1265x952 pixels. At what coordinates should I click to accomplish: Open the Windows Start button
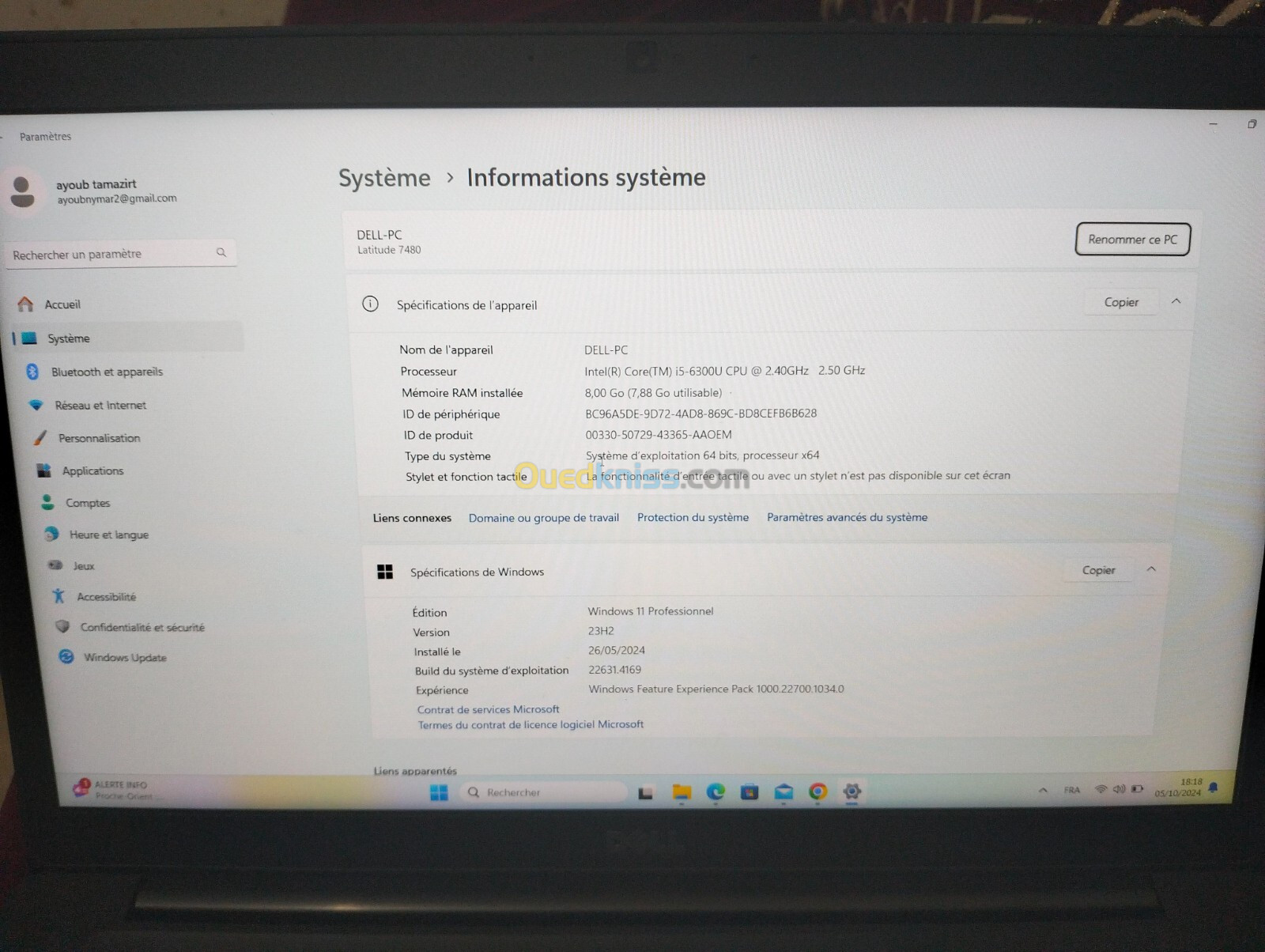tap(439, 792)
